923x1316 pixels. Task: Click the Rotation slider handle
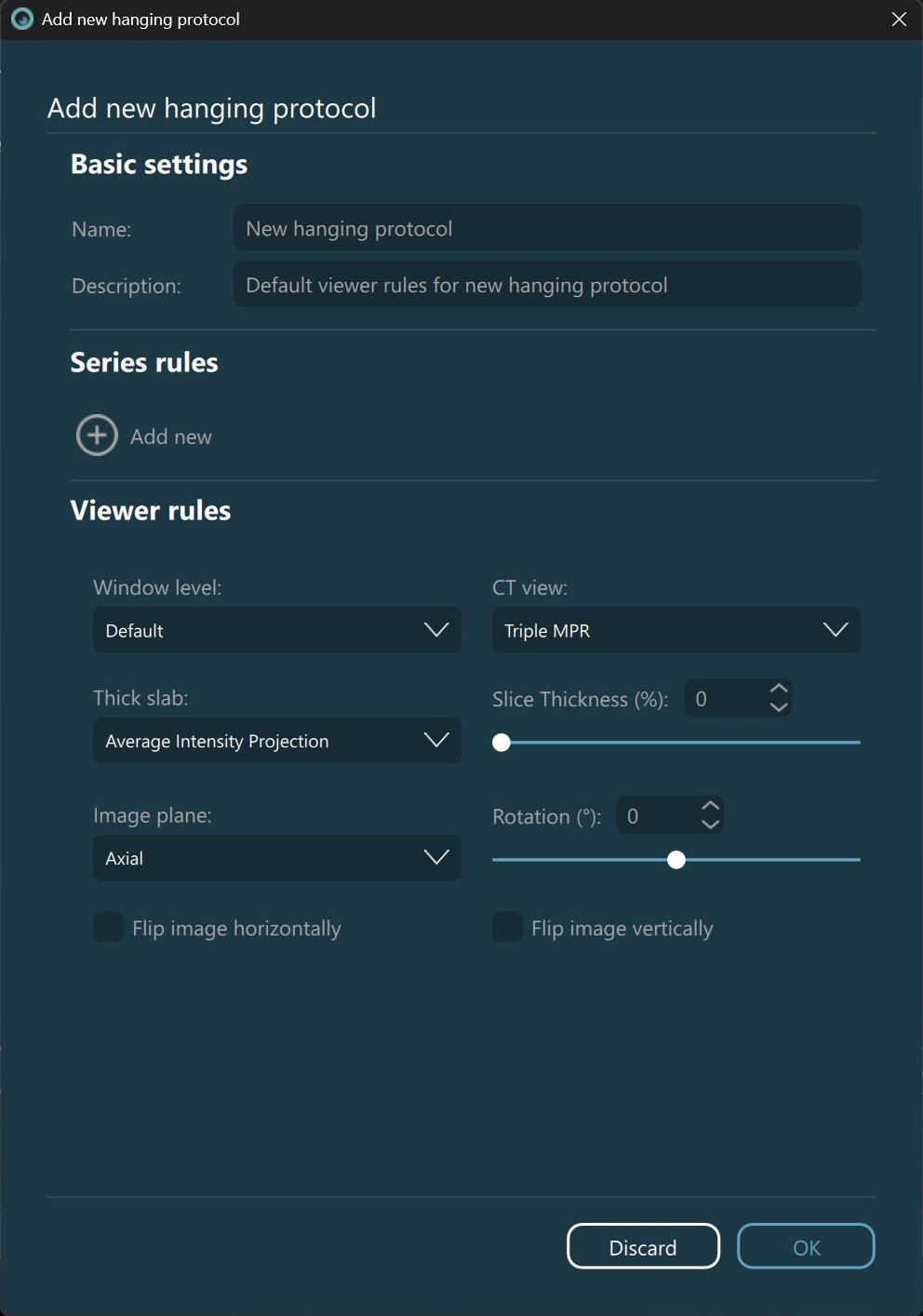point(676,860)
